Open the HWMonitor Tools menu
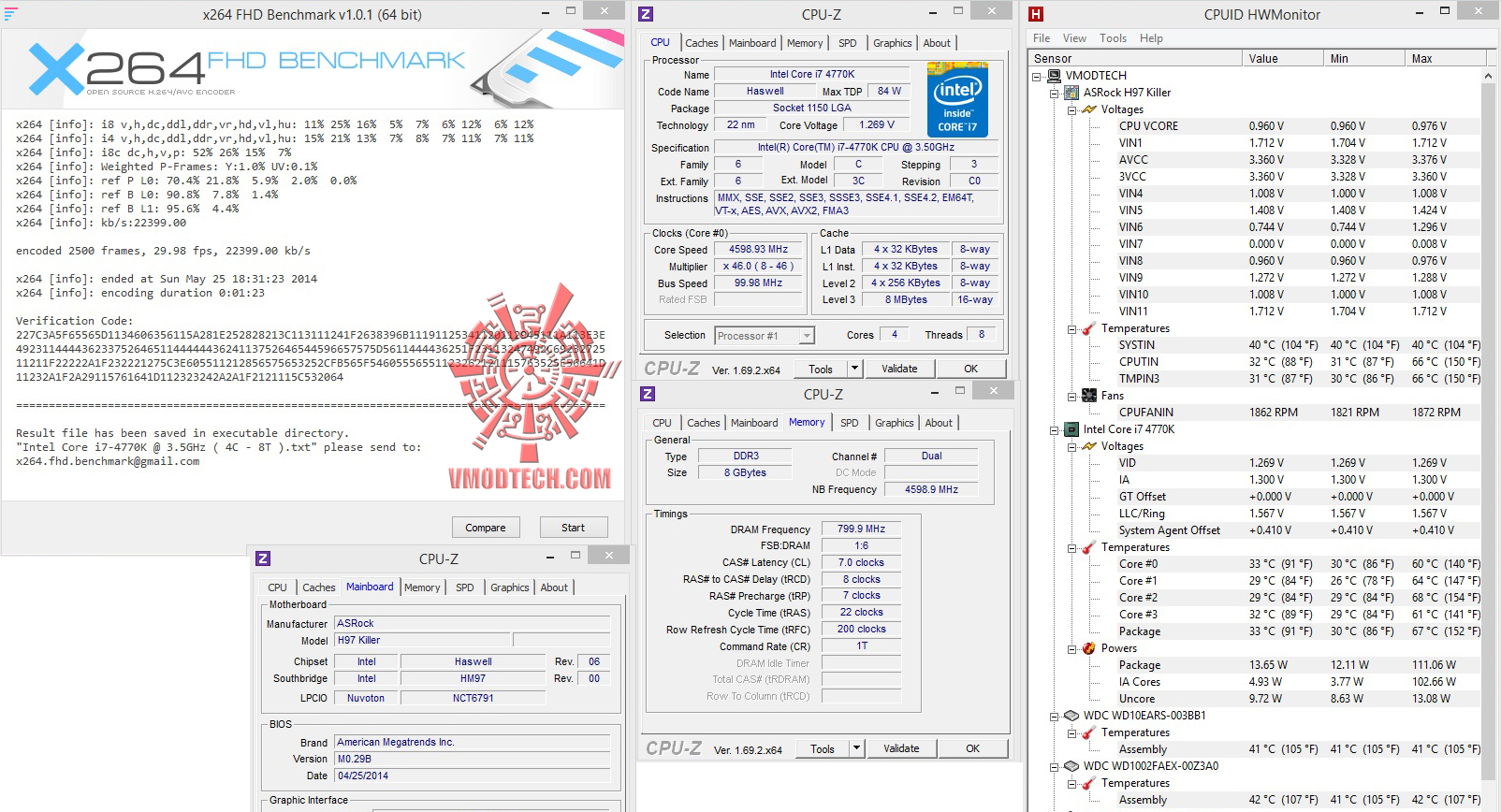 (x=1113, y=38)
